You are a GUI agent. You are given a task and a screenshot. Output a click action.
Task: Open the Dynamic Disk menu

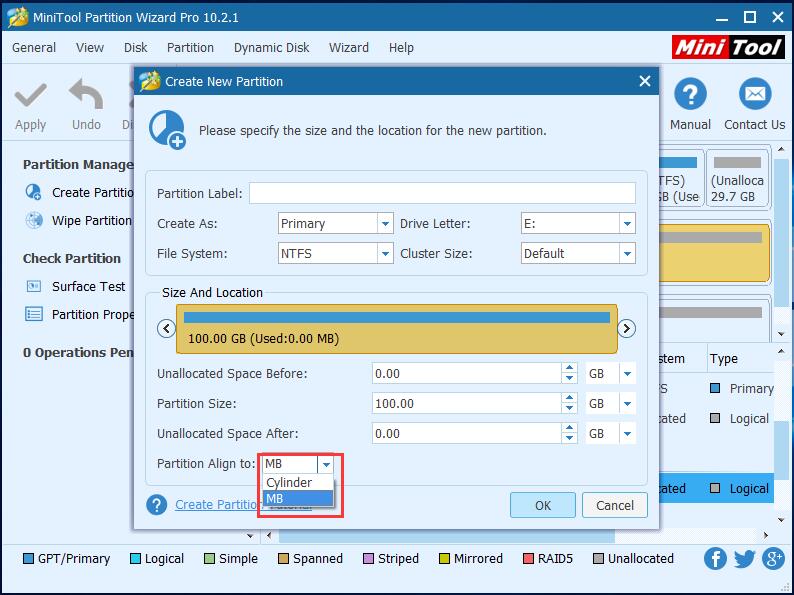[271, 48]
